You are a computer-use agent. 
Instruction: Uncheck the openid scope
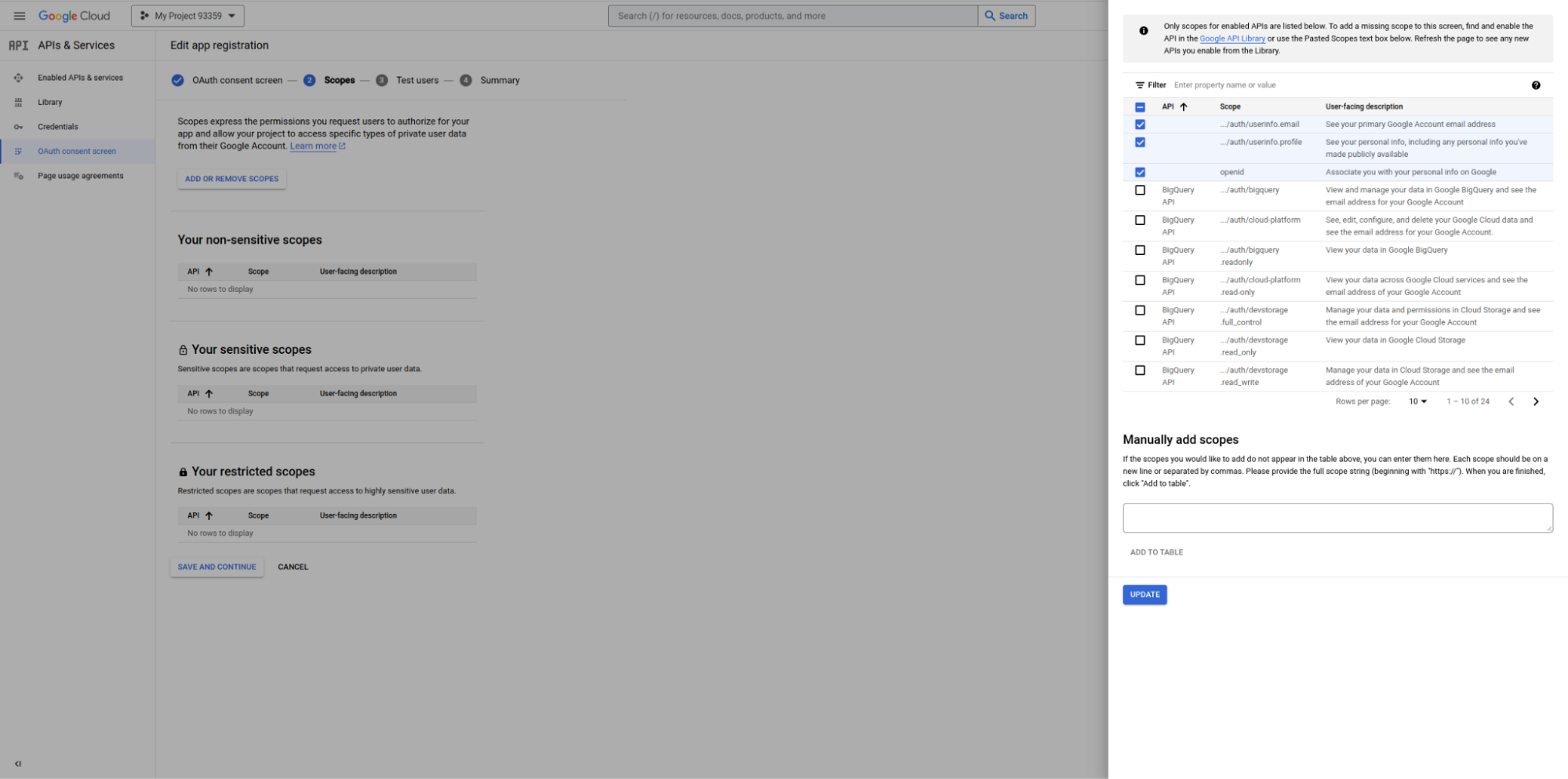point(1140,173)
